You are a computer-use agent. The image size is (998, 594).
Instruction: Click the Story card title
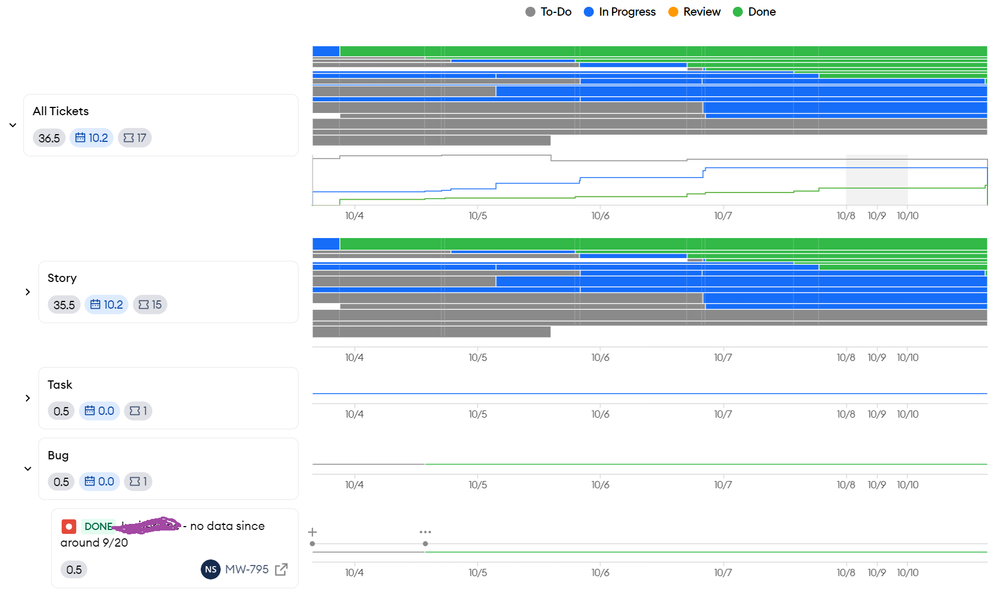[x=62, y=278]
